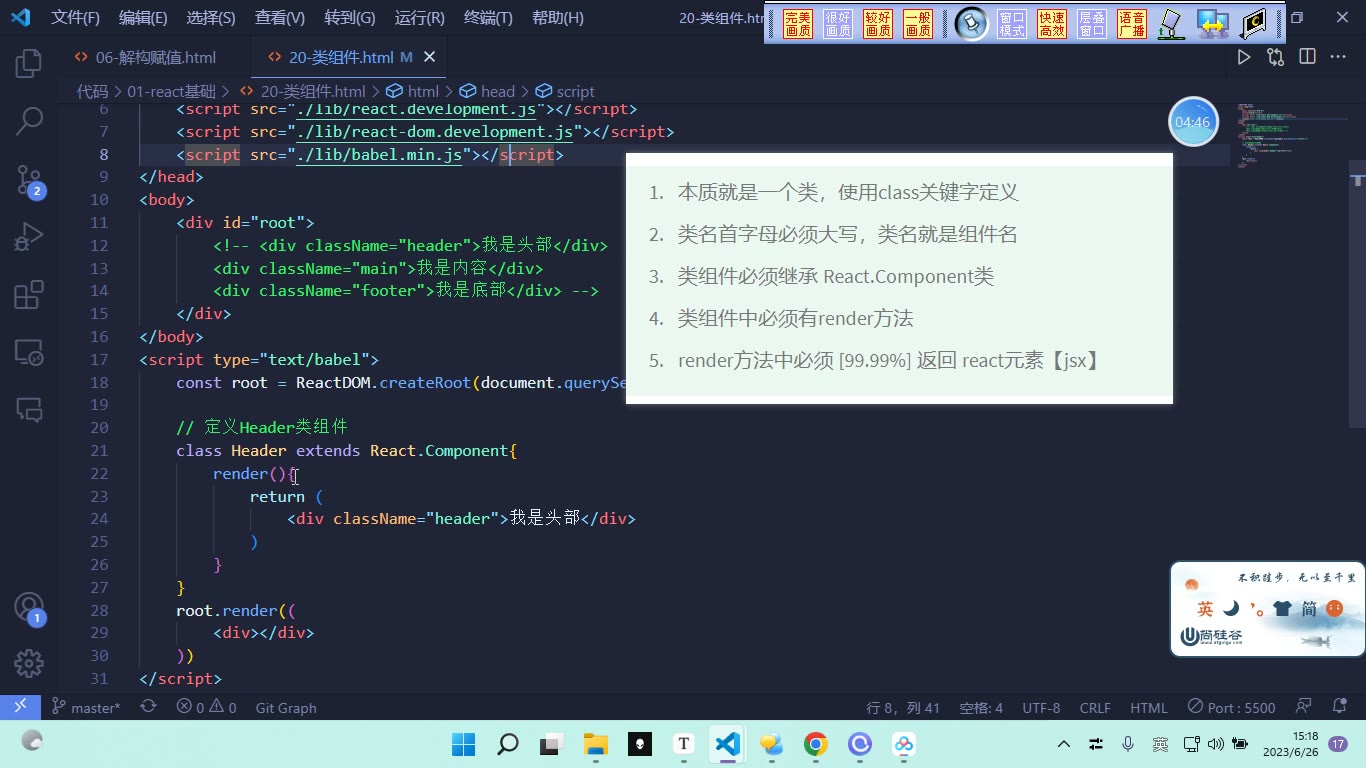Screen dimensions: 1366x768
Task: Toggle 窗口模式 in the recording toolbar
Action: (x=1012, y=24)
